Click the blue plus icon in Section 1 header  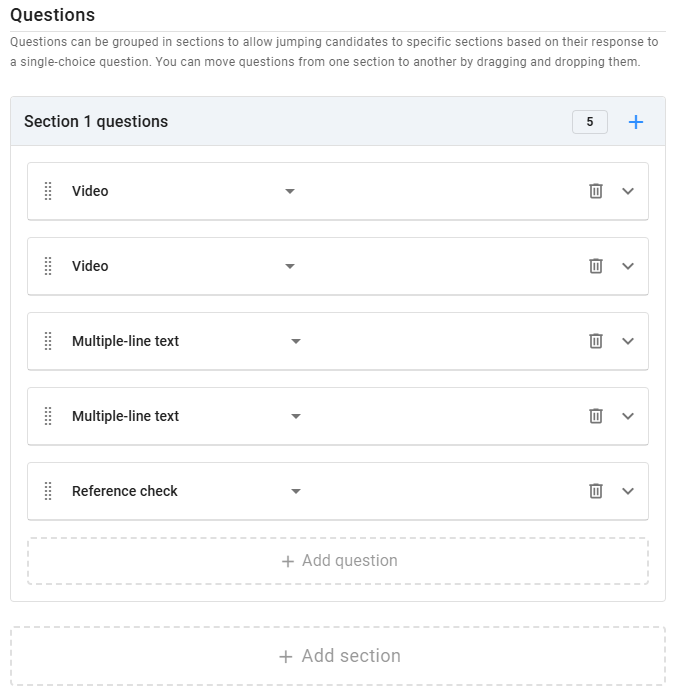coord(636,122)
